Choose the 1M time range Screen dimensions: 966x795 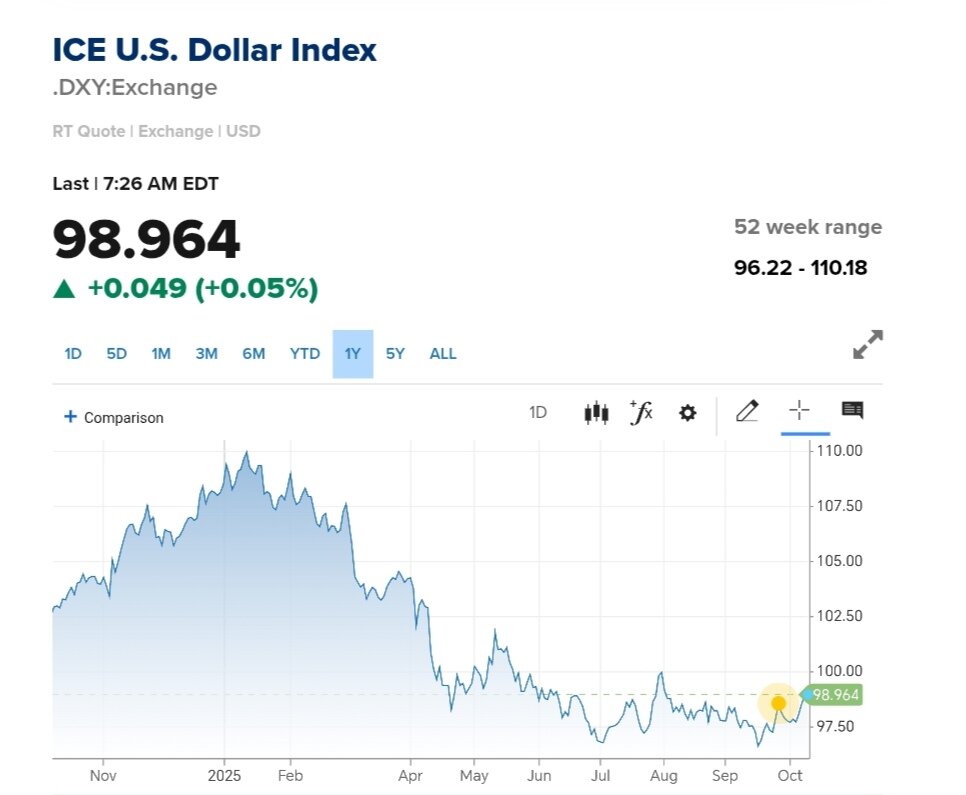[x=161, y=354]
